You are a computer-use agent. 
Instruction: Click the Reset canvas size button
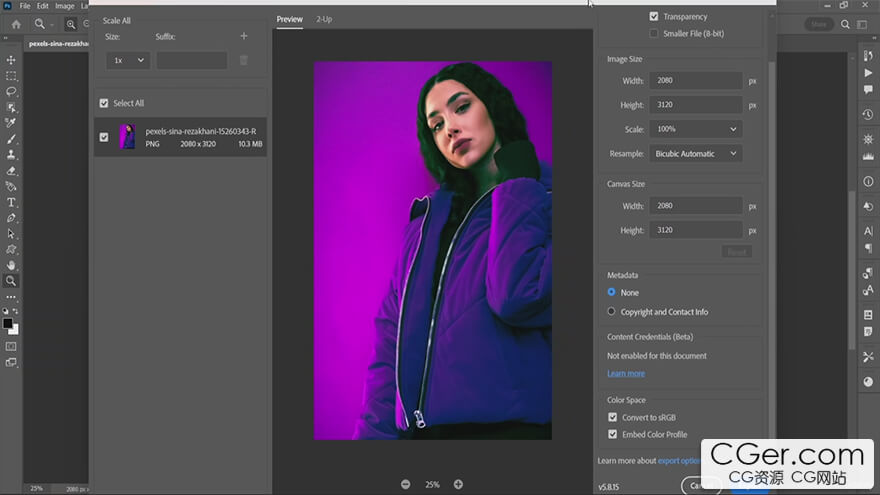click(x=736, y=252)
